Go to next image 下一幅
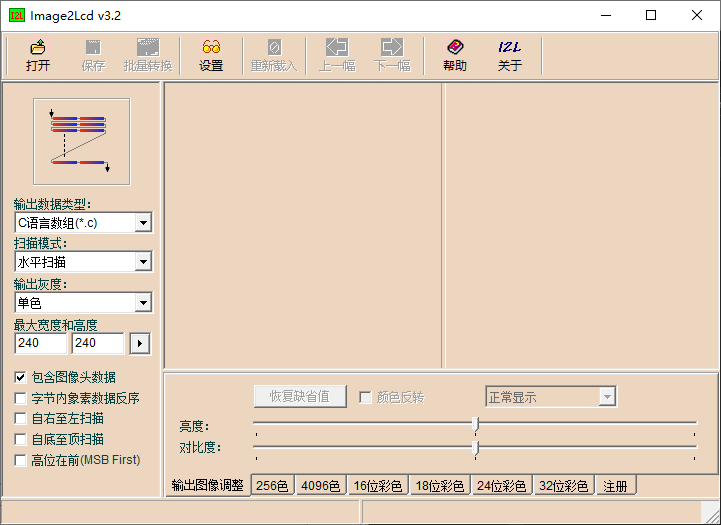This screenshot has width=721, height=525. coord(392,56)
